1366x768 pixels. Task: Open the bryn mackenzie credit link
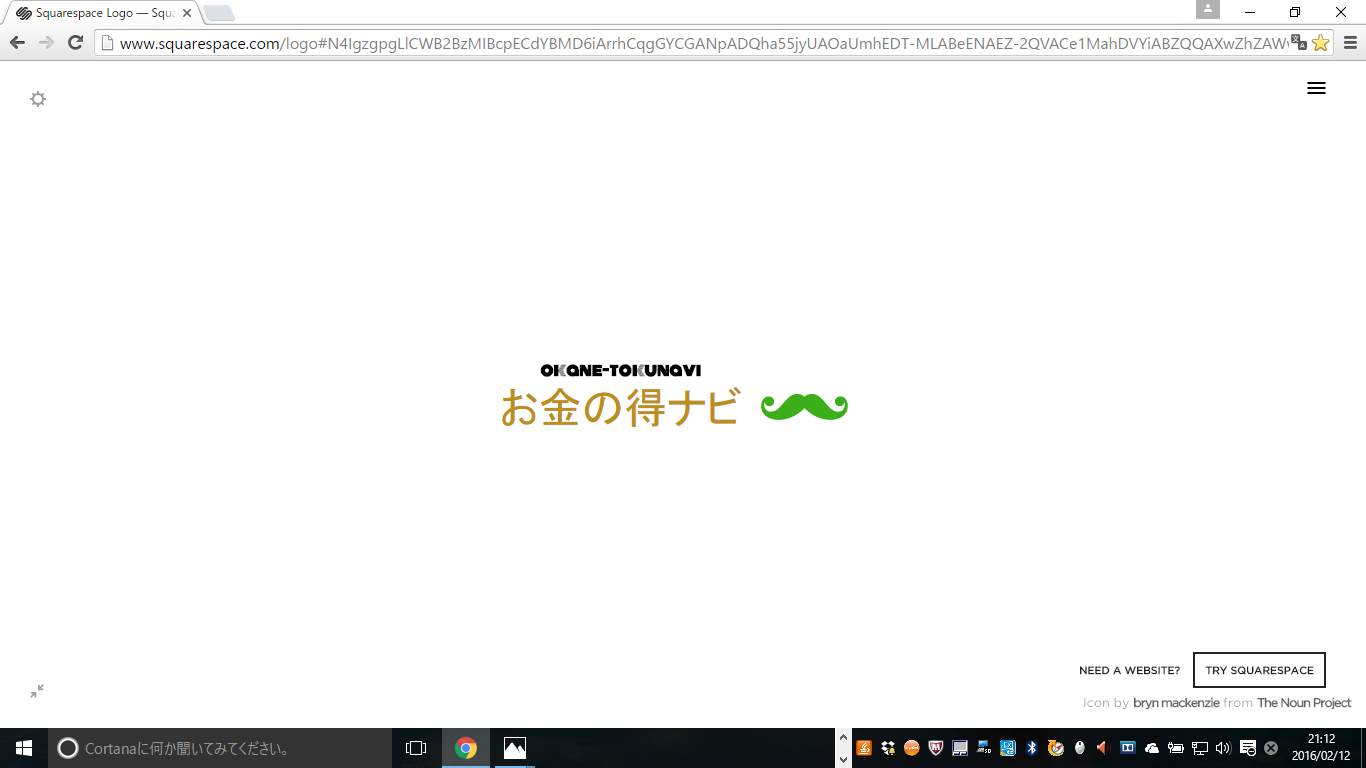pyautogui.click(x=1175, y=703)
